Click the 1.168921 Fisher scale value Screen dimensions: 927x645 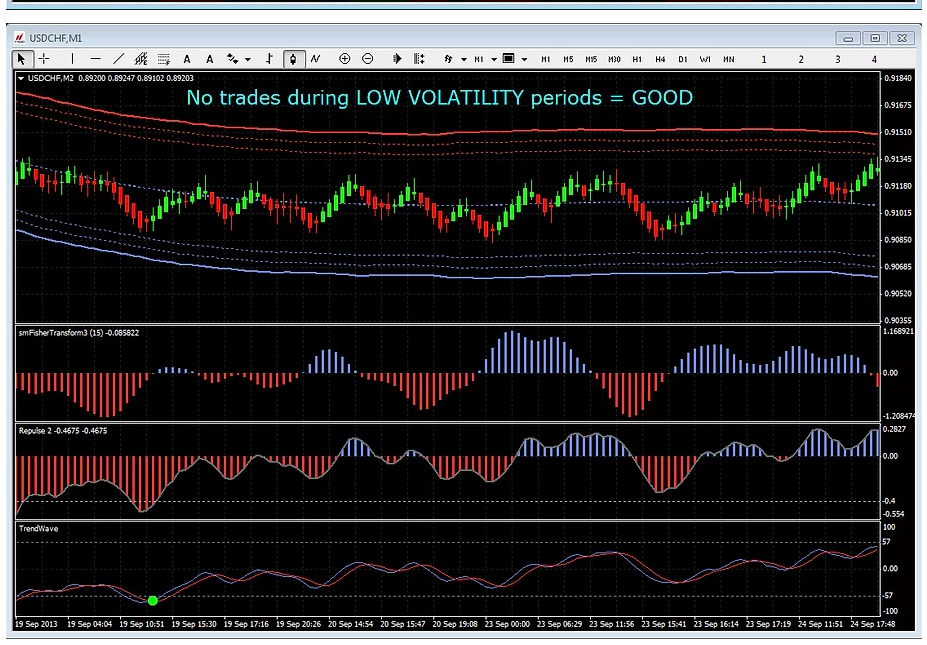898,331
